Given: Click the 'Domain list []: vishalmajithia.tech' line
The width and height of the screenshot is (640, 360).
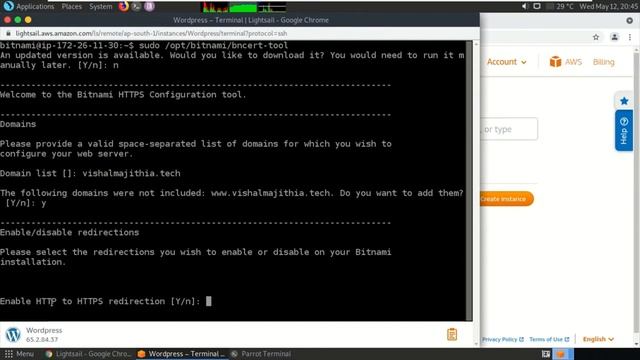Looking at the screenshot, I should 90,173.
